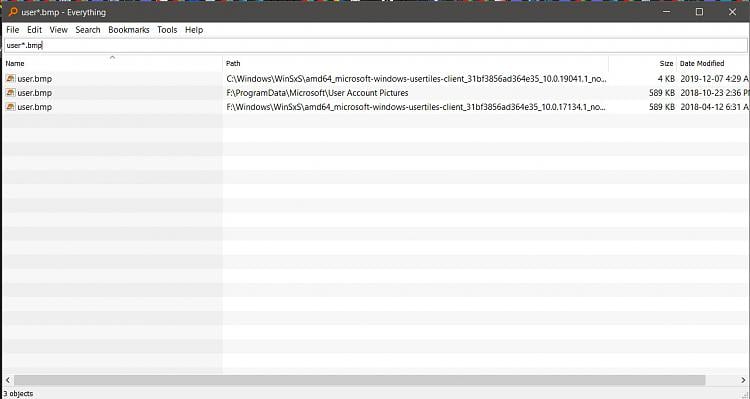Viewport: 750px width, 399px height.
Task: Open the Edit menu
Action: pos(34,30)
